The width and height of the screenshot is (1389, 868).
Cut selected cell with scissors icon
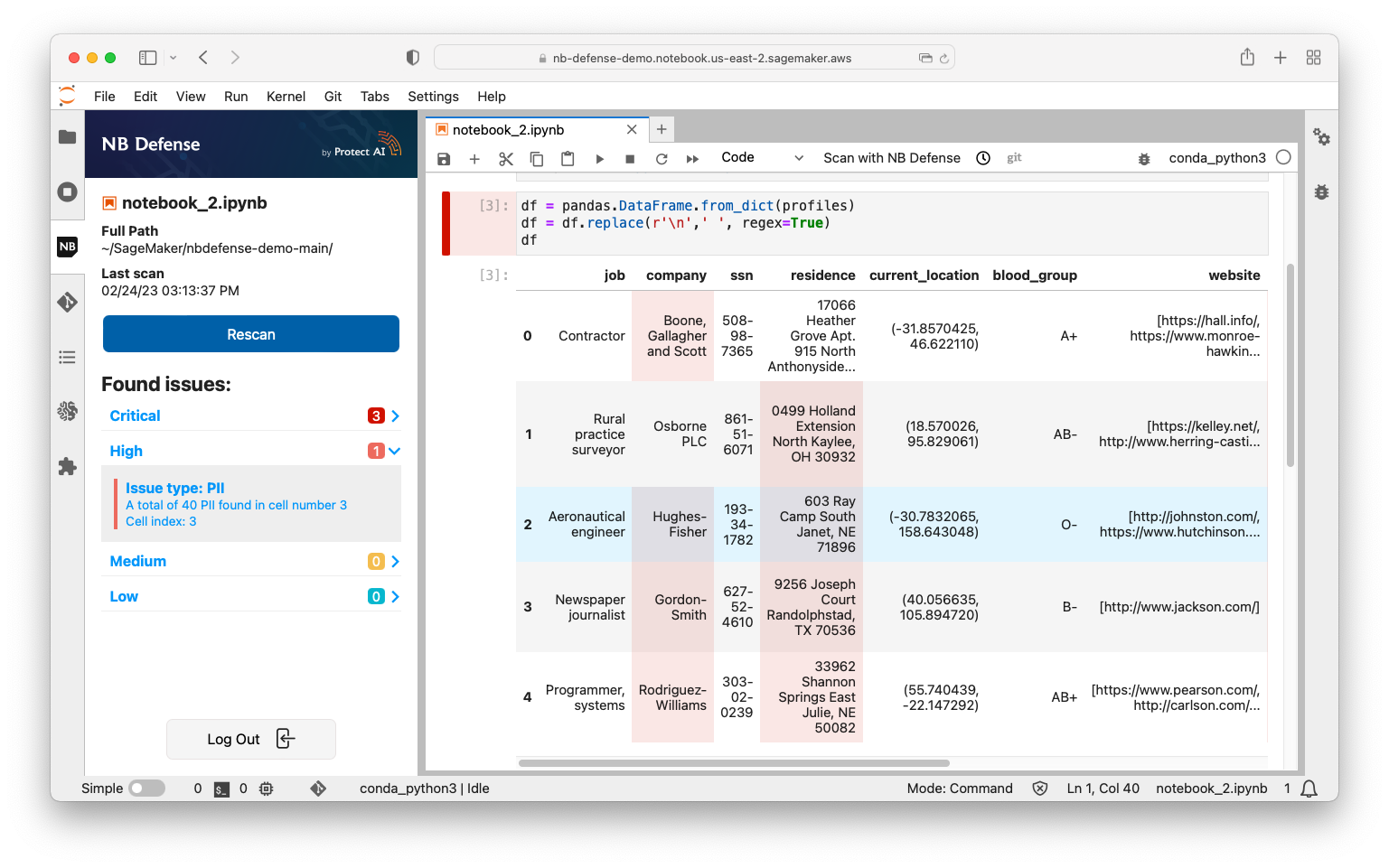pos(506,159)
